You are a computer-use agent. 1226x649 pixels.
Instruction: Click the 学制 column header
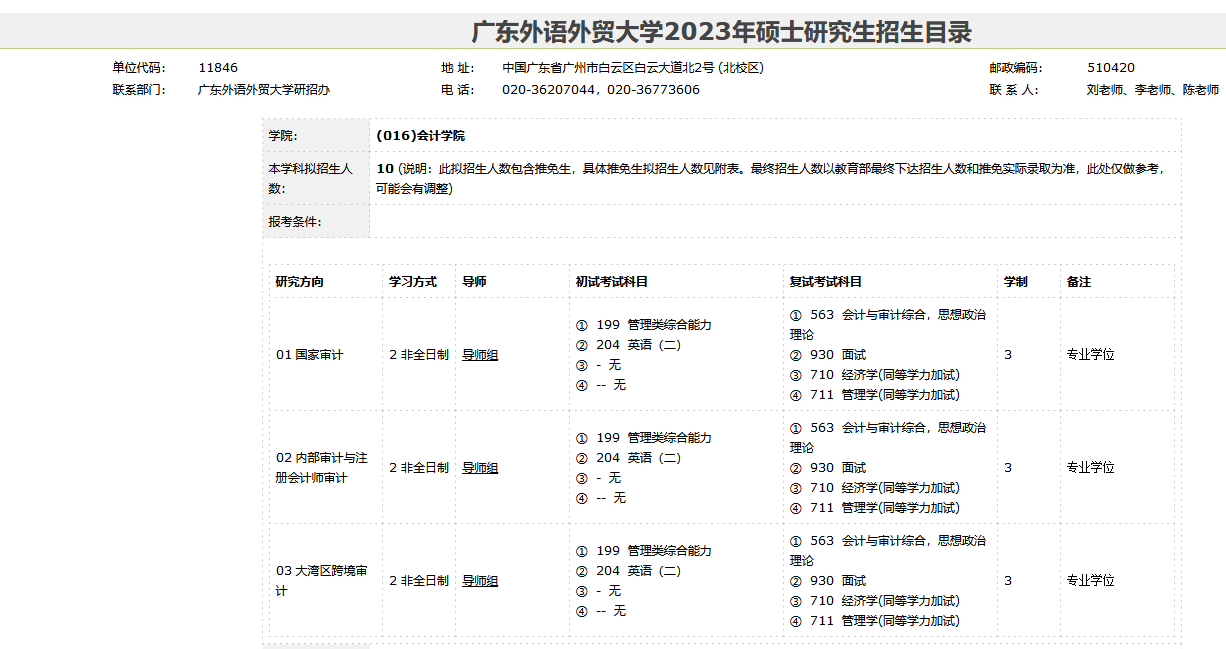[x=1016, y=282]
